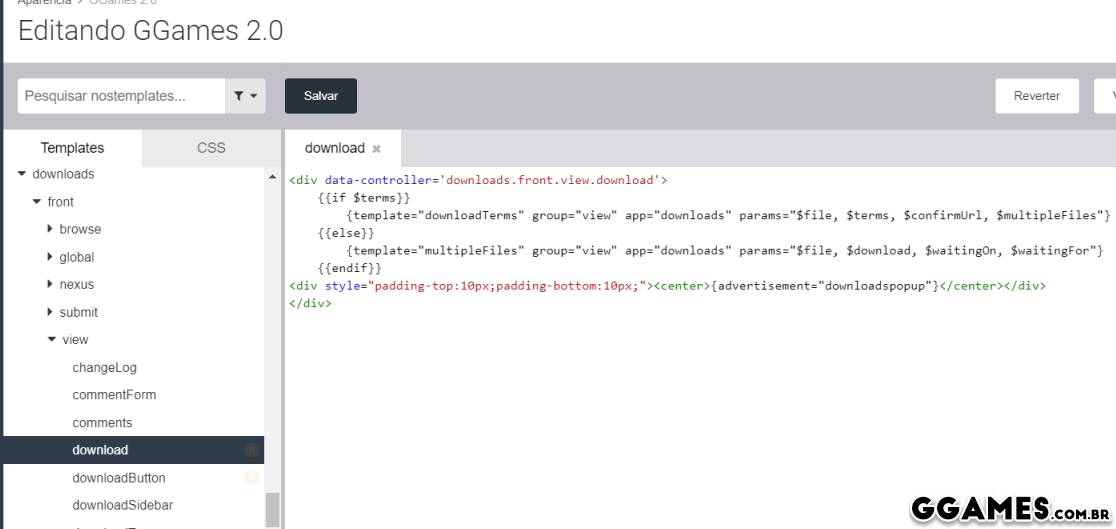This screenshot has width=1116, height=529.
Task: Click the template list scrollbar thumb
Action: [273, 508]
